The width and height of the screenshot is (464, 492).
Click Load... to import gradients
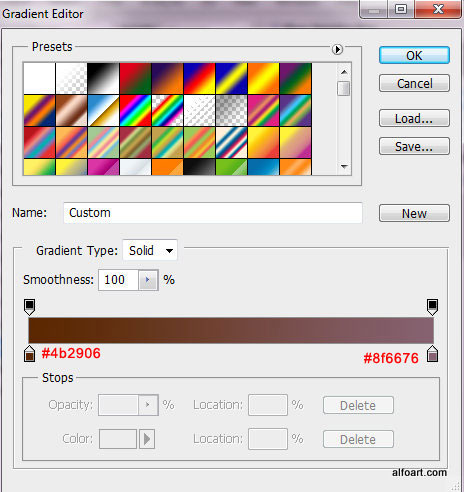(x=414, y=118)
